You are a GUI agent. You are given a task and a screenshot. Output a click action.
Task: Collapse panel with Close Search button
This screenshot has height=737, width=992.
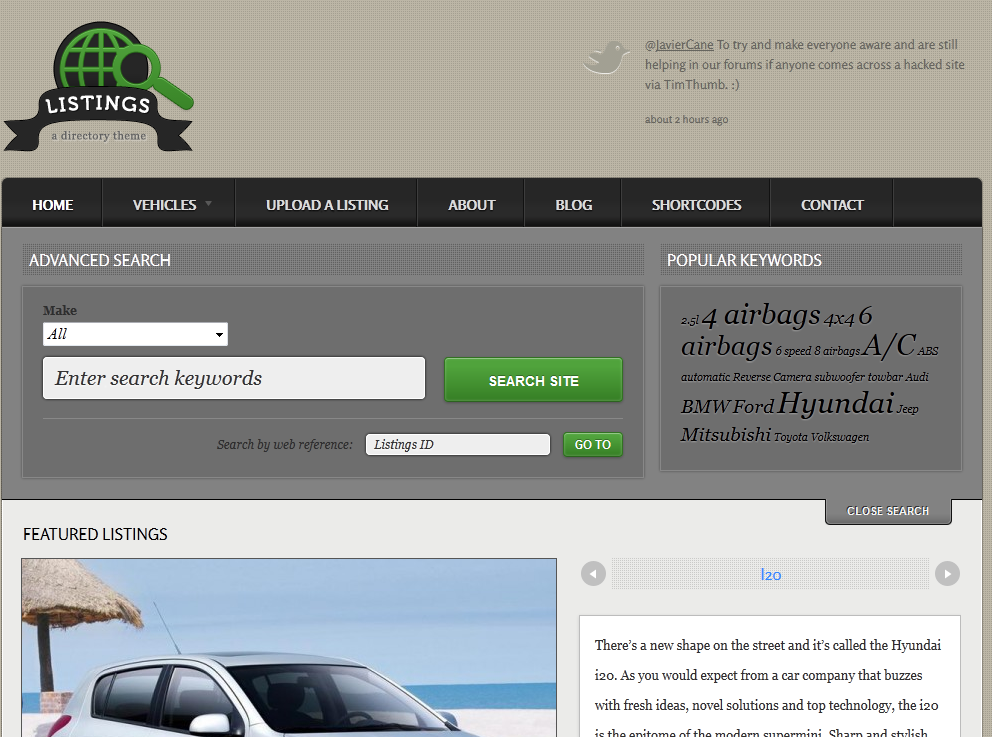click(x=888, y=511)
